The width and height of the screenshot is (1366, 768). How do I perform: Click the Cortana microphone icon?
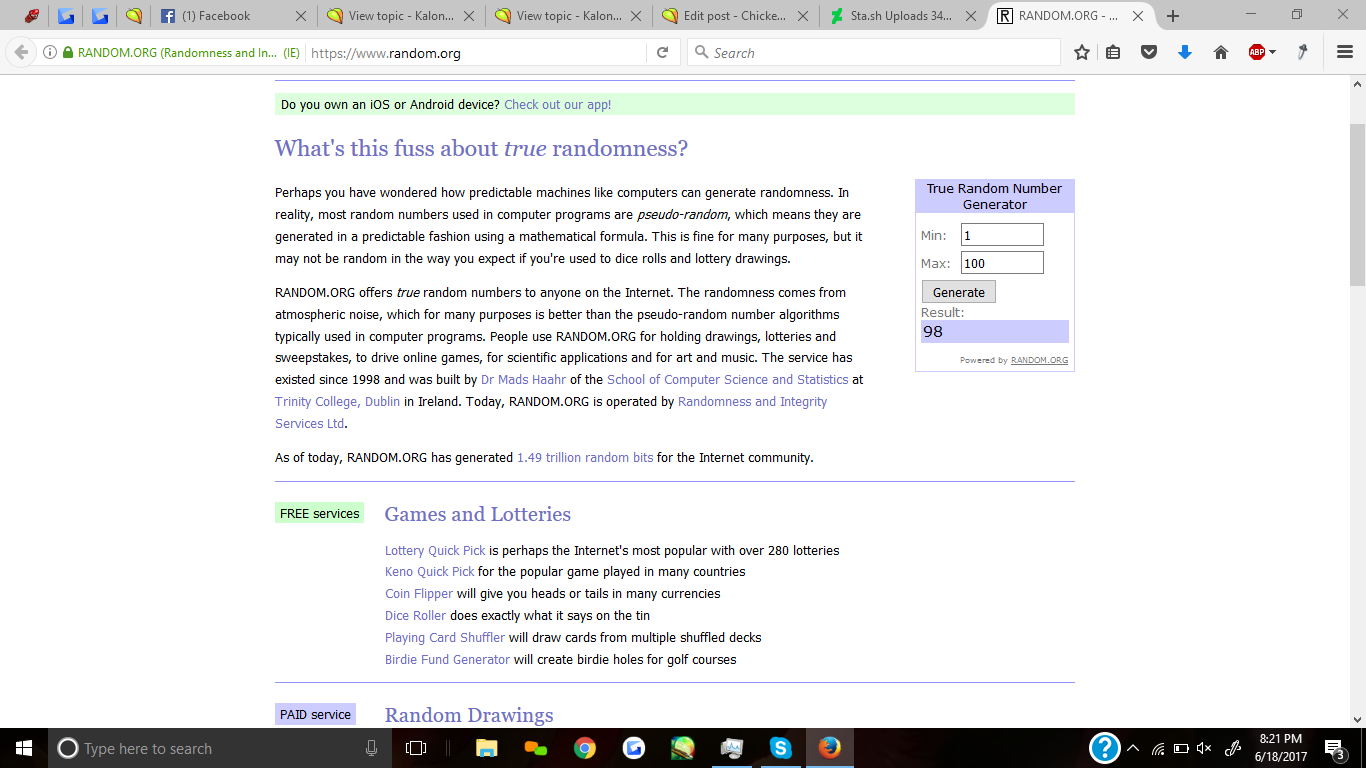(371, 748)
